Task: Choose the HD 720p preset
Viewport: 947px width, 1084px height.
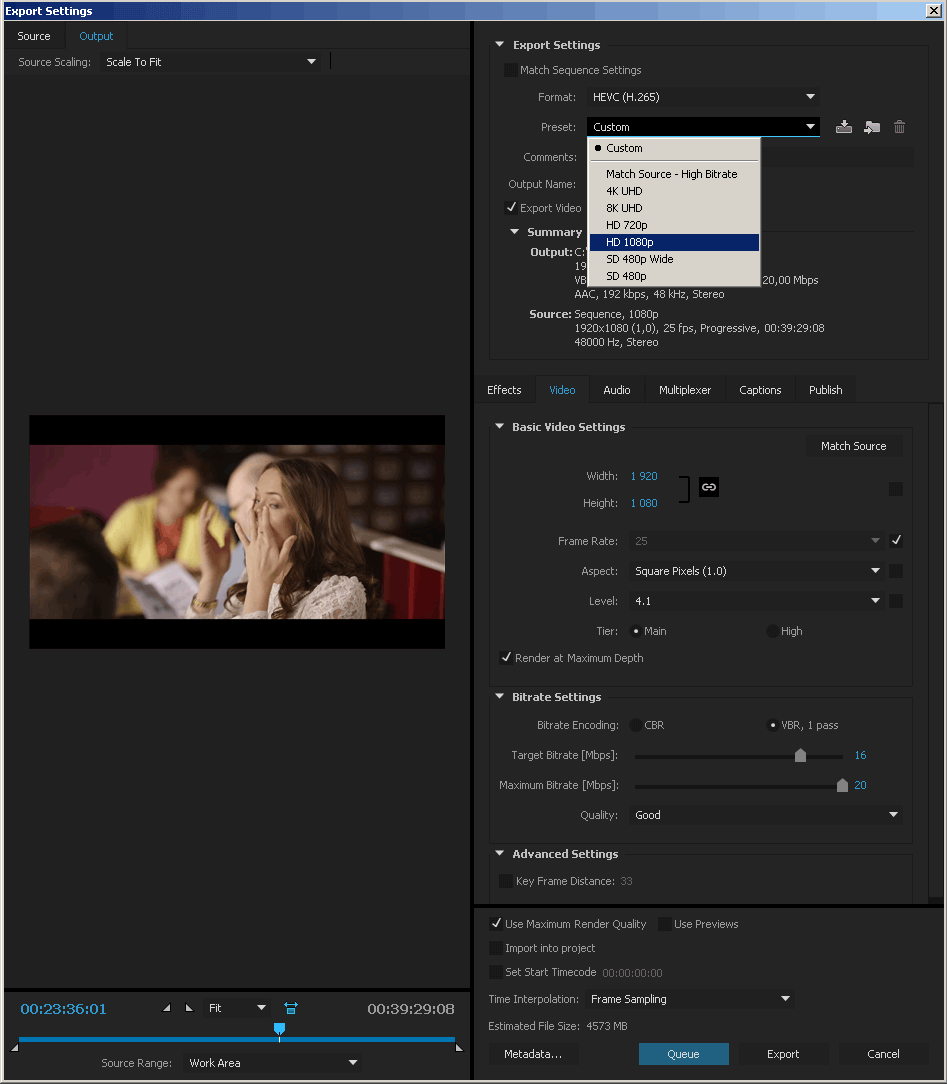Action: point(674,225)
